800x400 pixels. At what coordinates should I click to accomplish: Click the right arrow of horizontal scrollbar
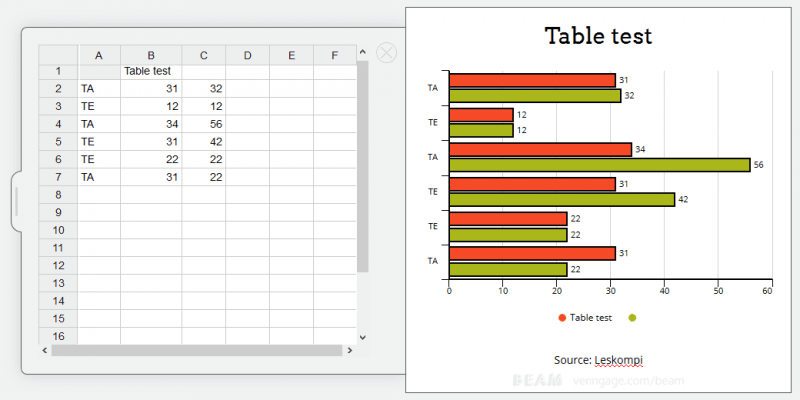pyautogui.click(x=349, y=350)
